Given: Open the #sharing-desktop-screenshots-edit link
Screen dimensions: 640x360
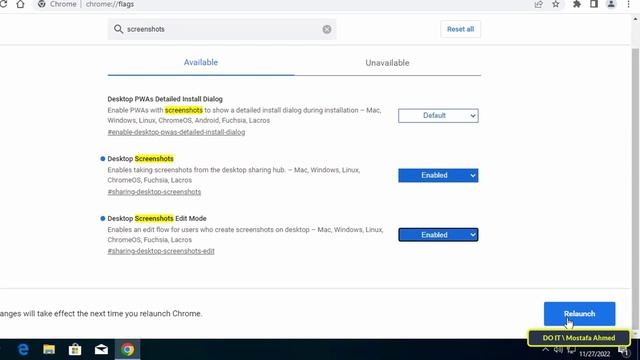Looking at the screenshot, I should click(161, 251).
